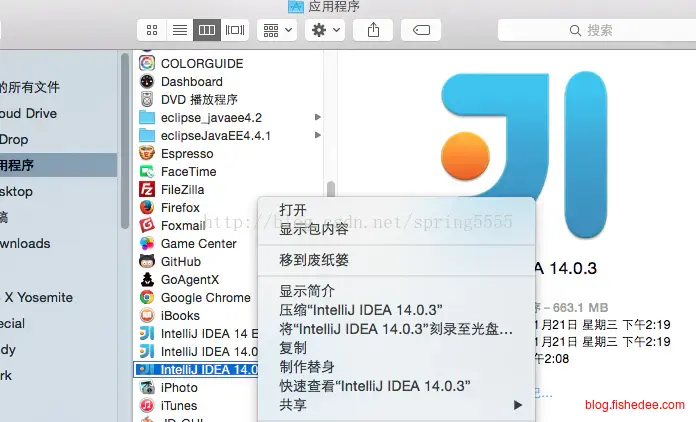The height and width of the screenshot is (422, 696).
Task: Select the FaceTime app icon
Action: 147,172
